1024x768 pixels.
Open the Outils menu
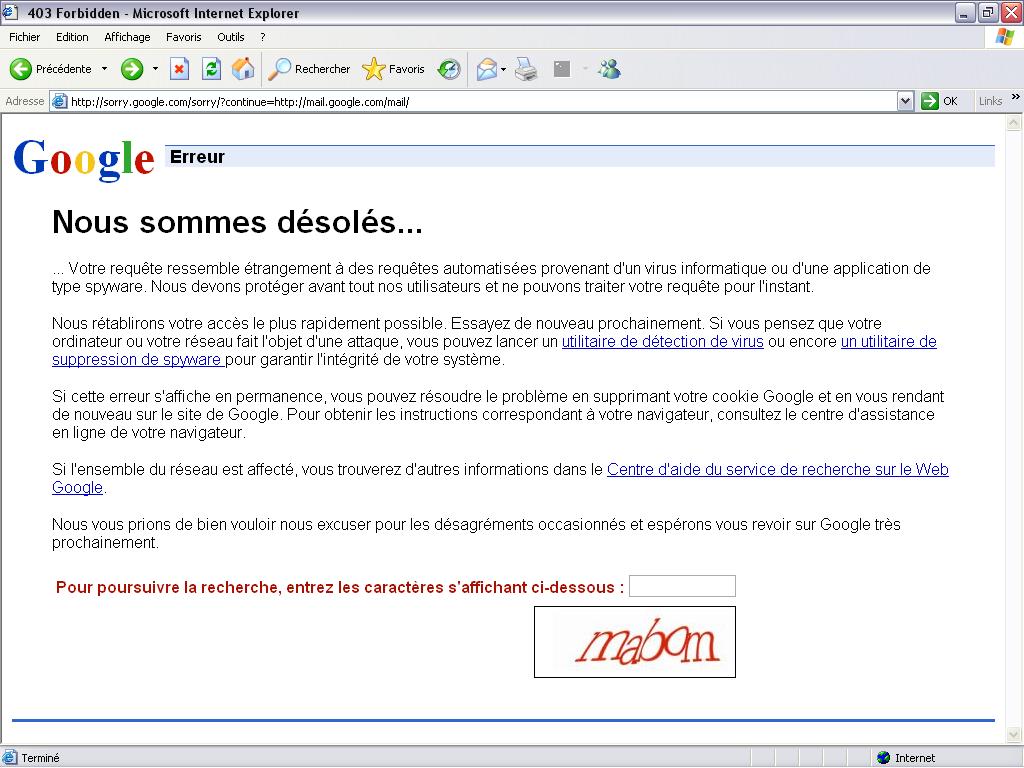(231, 37)
